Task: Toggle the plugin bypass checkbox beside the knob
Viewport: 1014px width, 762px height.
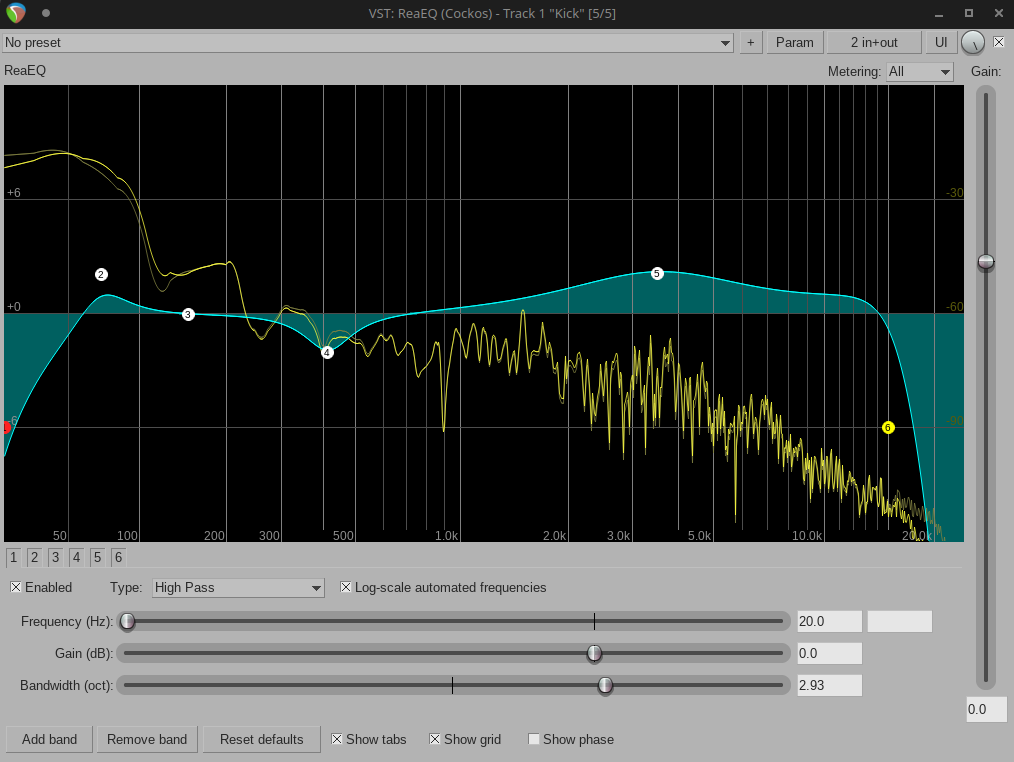Action: pyautogui.click(x=999, y=43)
